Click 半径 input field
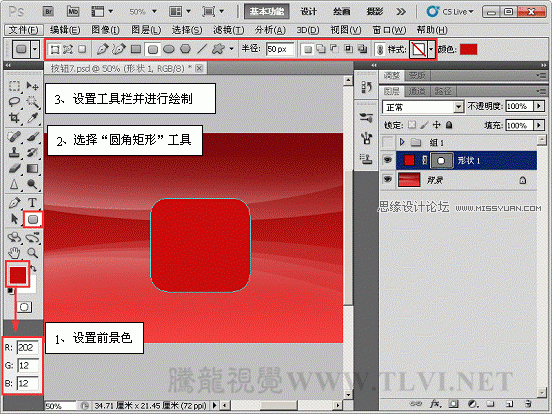The image size is (552, 414). (x=280, y=49)
